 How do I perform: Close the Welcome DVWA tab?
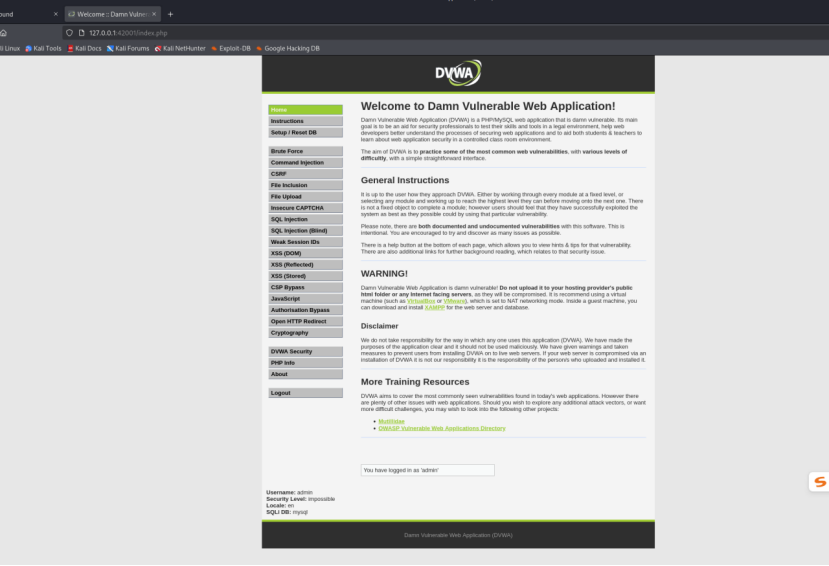pos(154,14)
